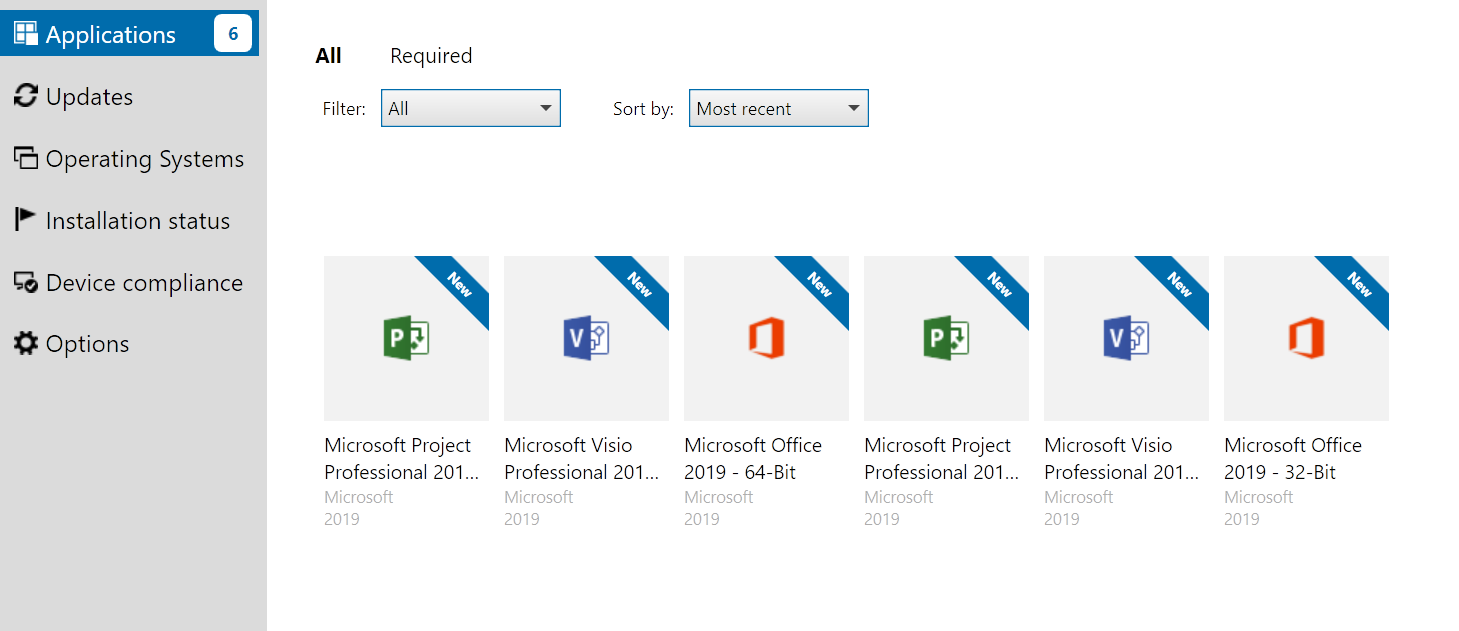This screenshot has height=631, width=1459.
Task: Open the Sort by Most recent dropdown
Action: [x=779, y=108]
